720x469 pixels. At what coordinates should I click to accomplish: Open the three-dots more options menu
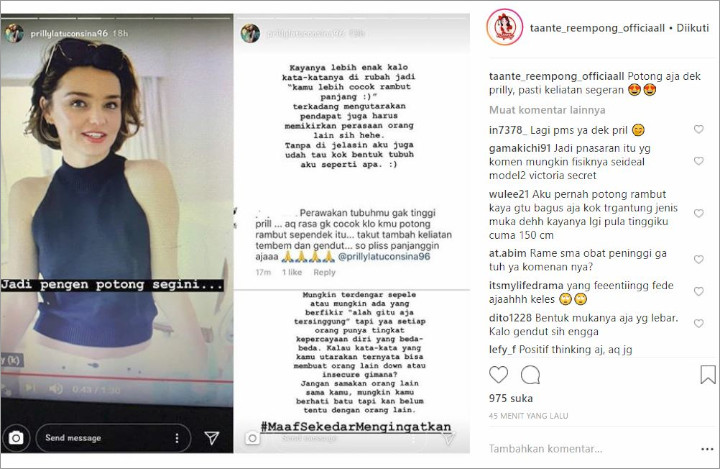[x=707, y=449]
